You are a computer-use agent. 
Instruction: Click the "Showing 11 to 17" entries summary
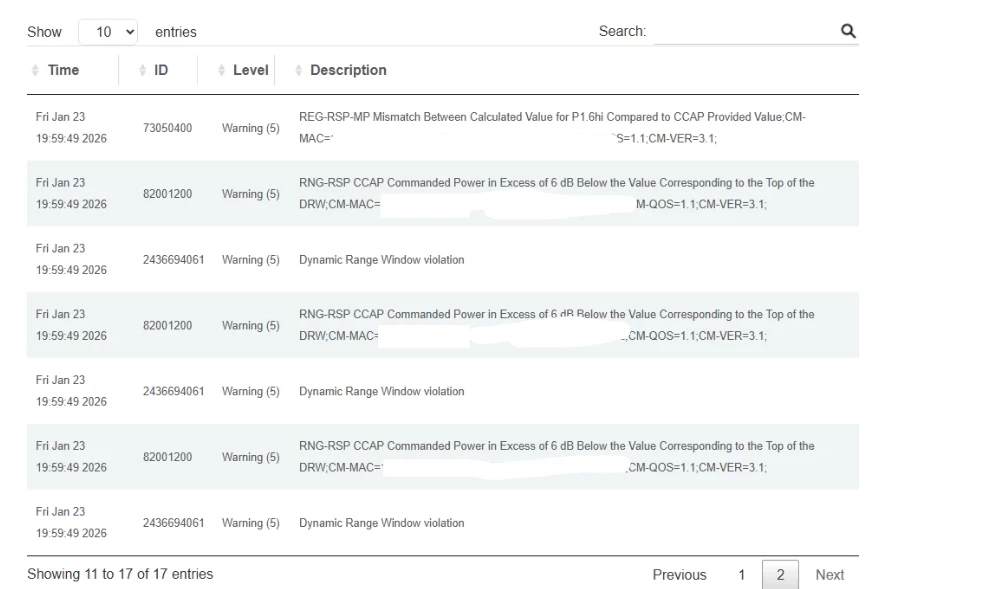[x=120, y=574]
